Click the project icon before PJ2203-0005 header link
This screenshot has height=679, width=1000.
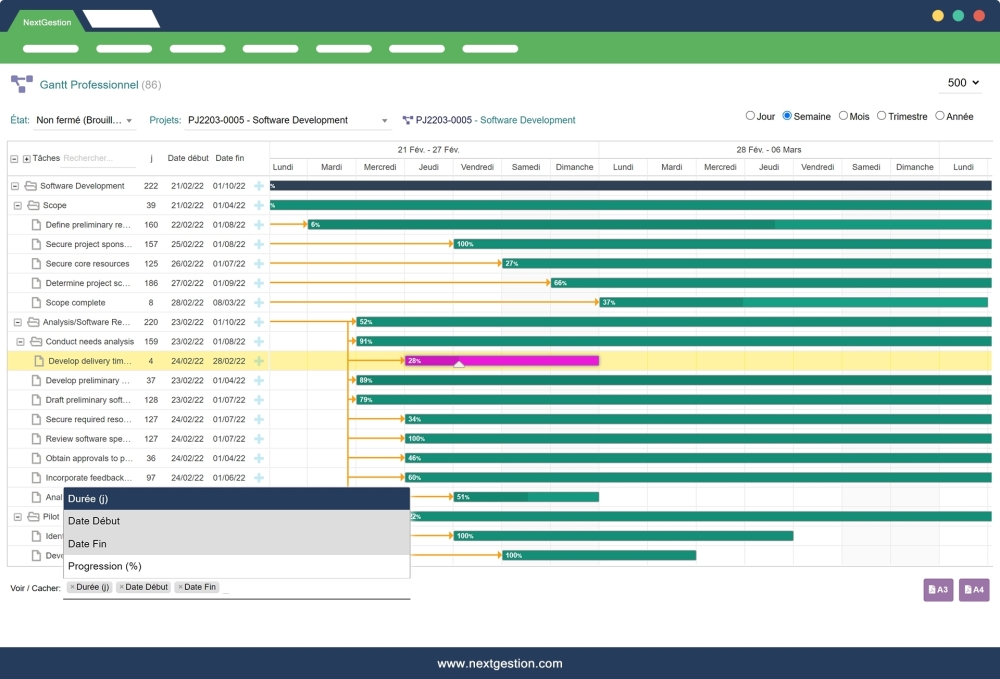pyautogui.click(x=410, y=119)
